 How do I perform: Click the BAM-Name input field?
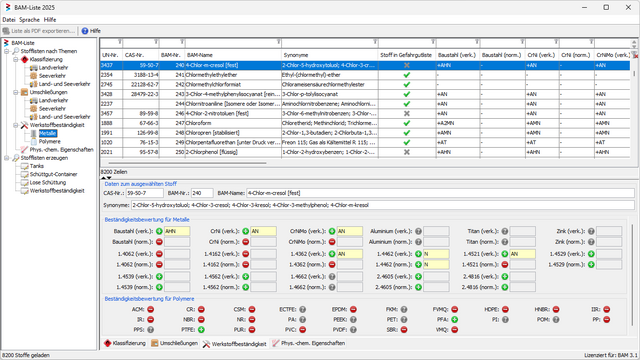tap(440, 193)
